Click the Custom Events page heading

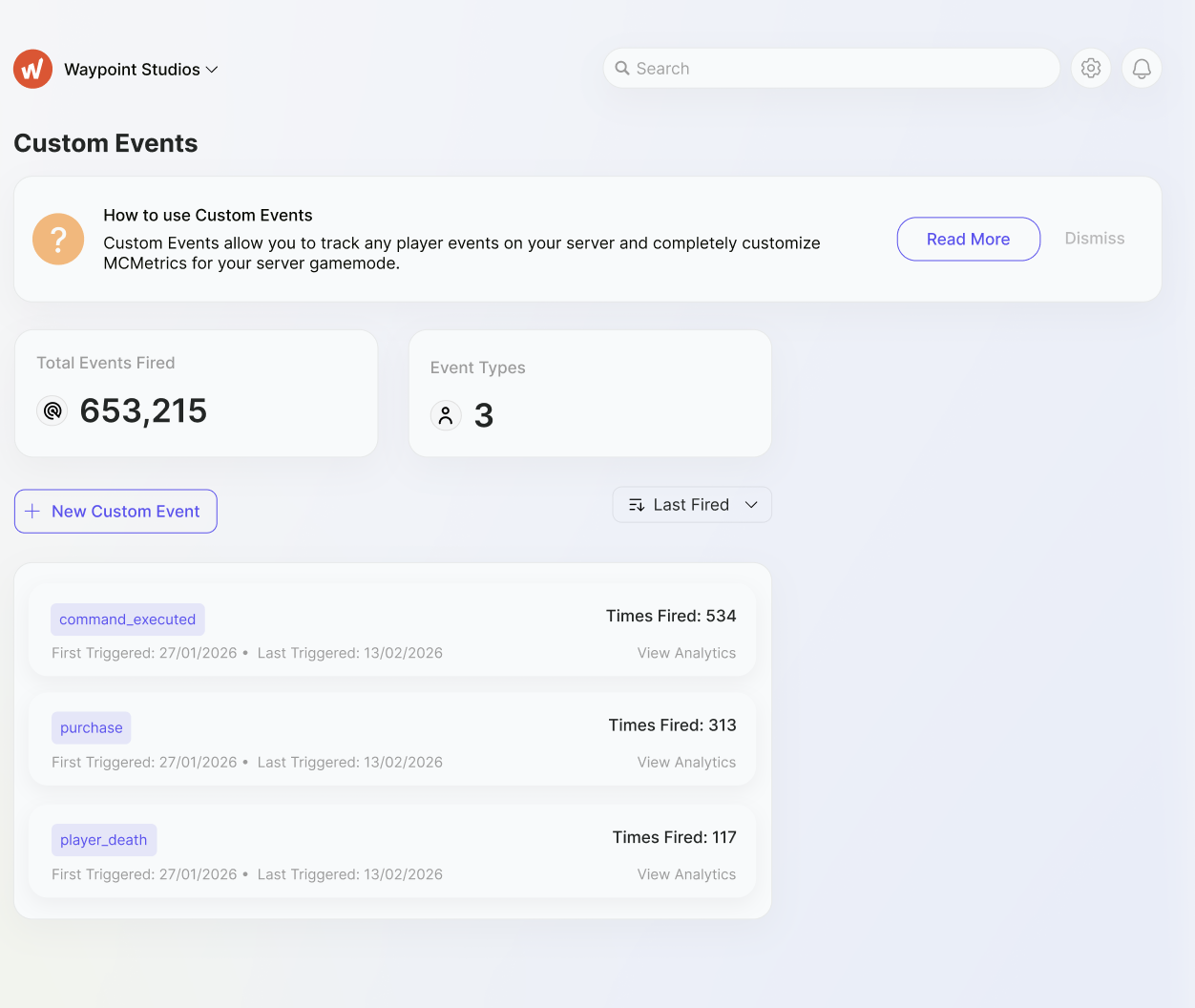(x=106, y=143)
